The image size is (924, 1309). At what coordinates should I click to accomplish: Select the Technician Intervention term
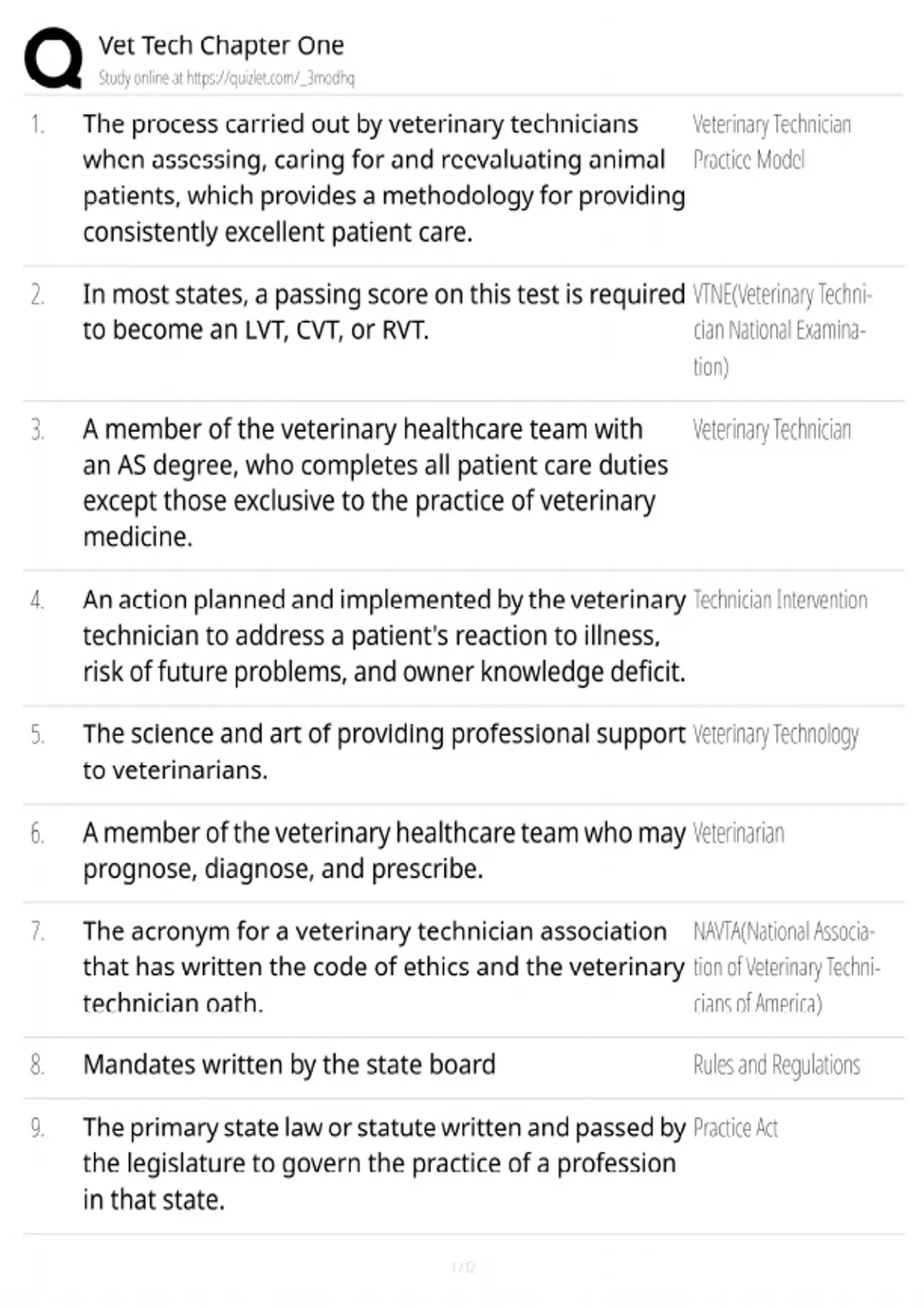click(780, 600)
